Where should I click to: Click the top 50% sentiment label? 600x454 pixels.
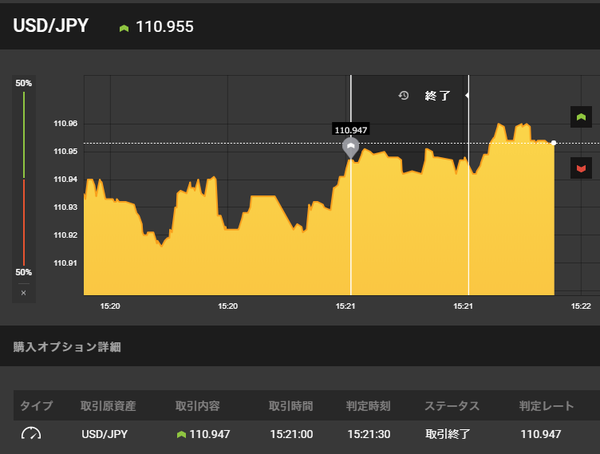coord(23,83)
